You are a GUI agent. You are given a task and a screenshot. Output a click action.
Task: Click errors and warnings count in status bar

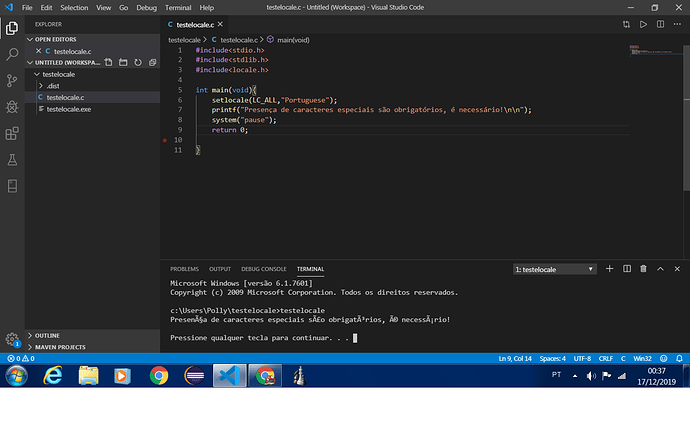point(21,358)
